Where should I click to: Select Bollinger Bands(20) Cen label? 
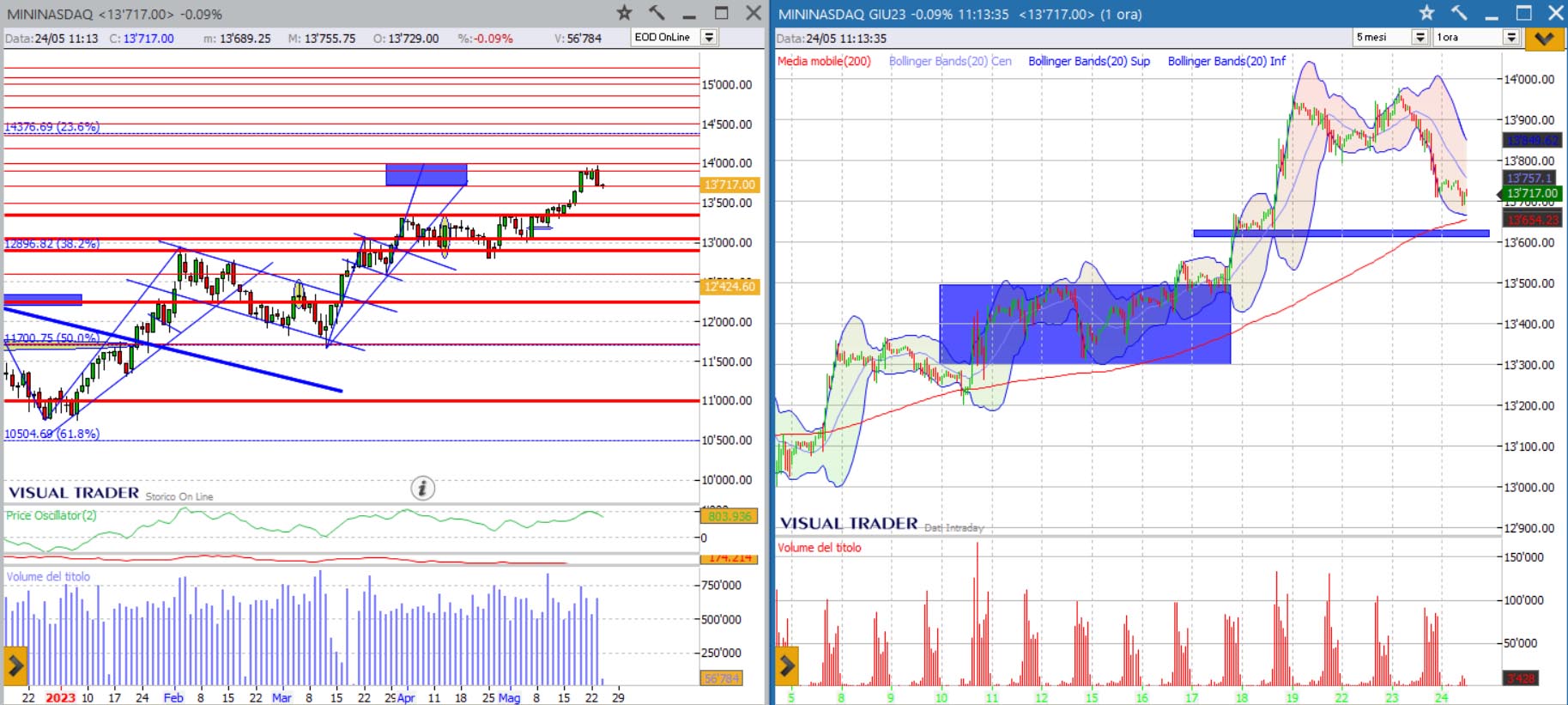[x=950, y=61]
